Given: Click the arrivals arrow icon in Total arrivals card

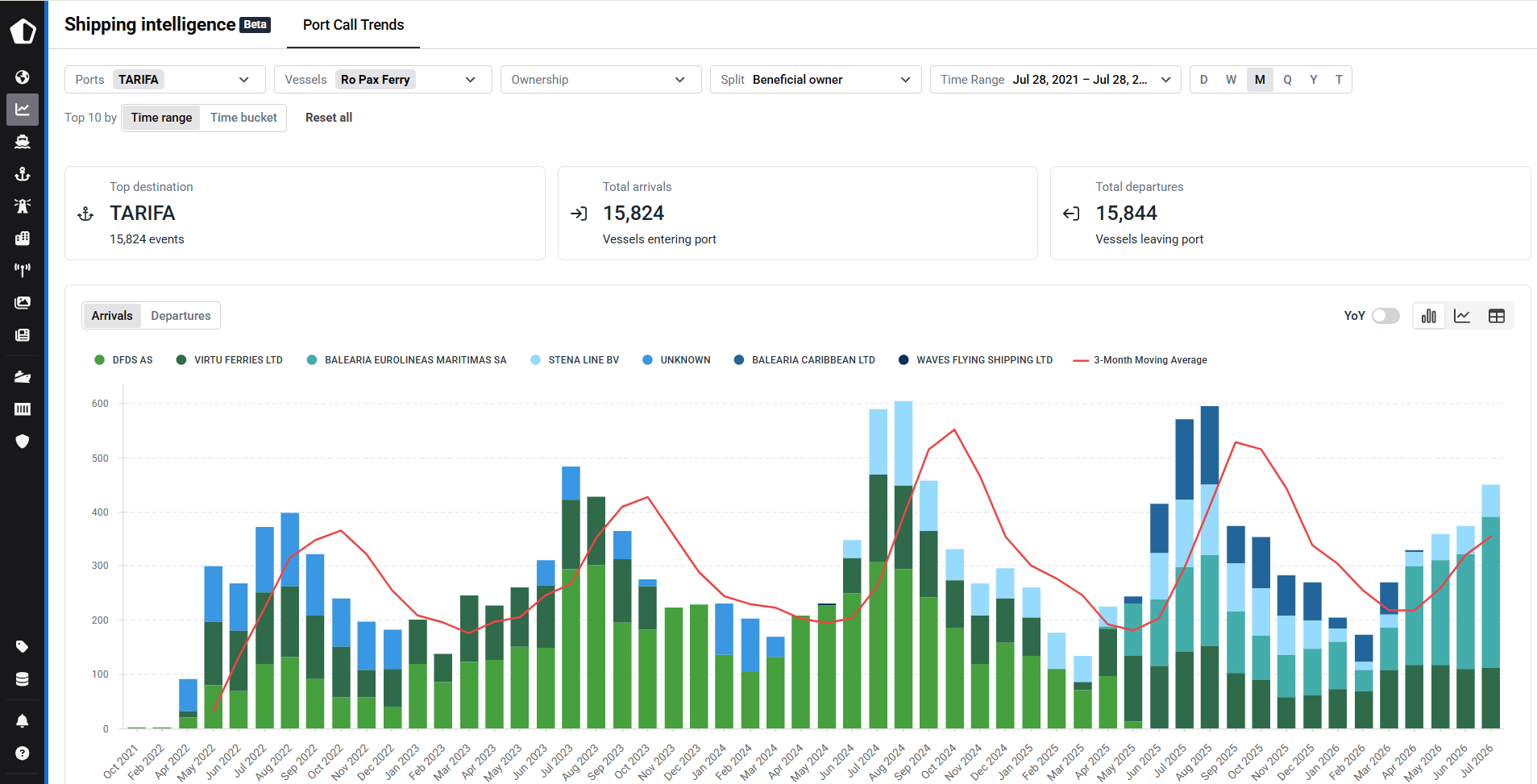Looking at the screenshot, I should (x=579, y=214).
